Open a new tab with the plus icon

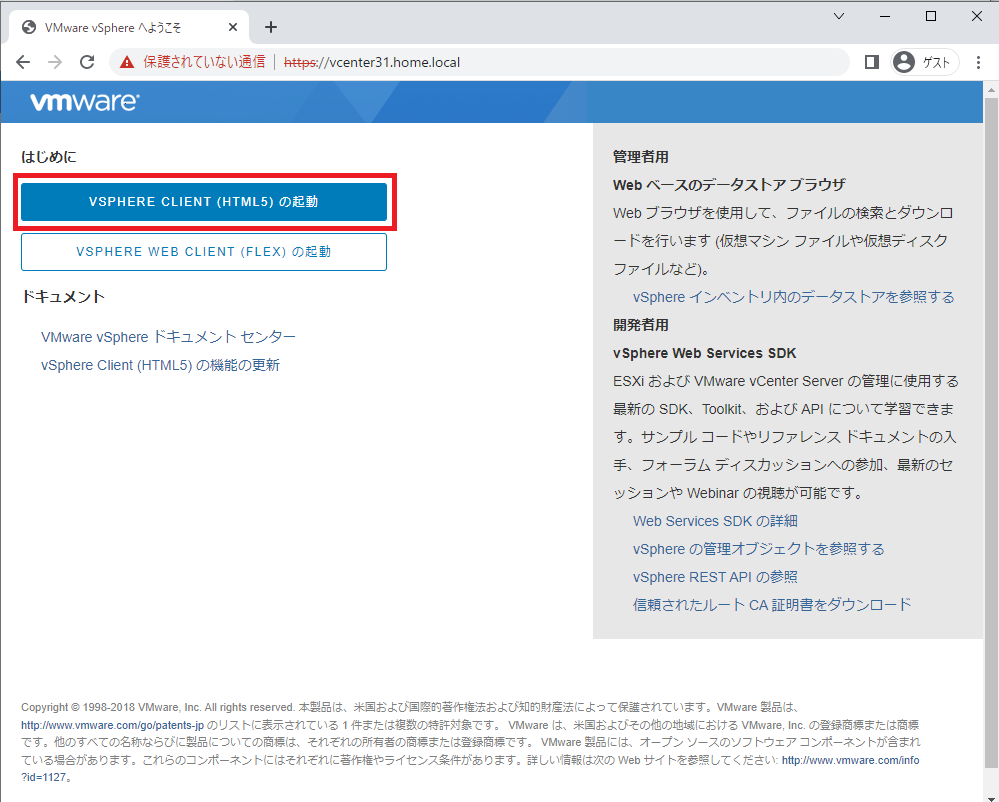pos(271,27)
